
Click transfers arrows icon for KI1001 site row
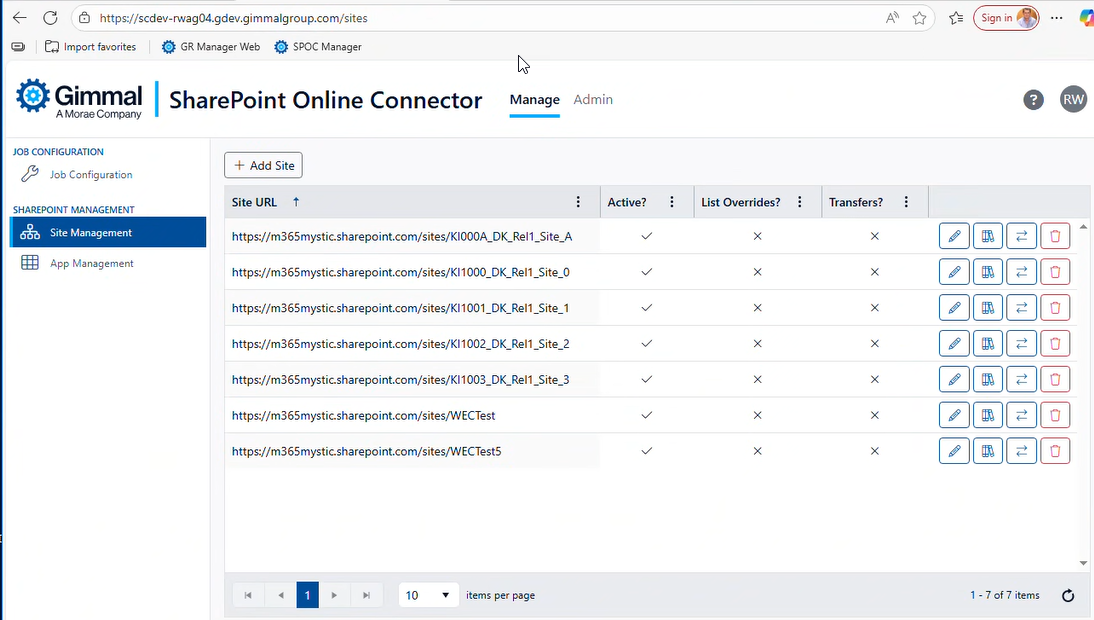point(1021,308)
